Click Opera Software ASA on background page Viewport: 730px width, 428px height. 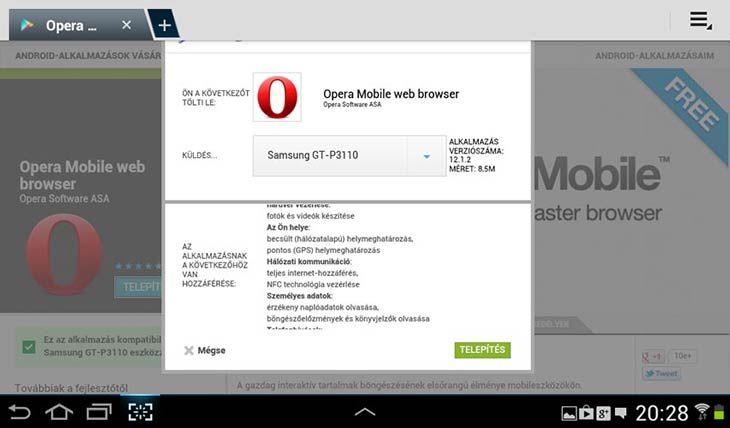coord(64,199)
